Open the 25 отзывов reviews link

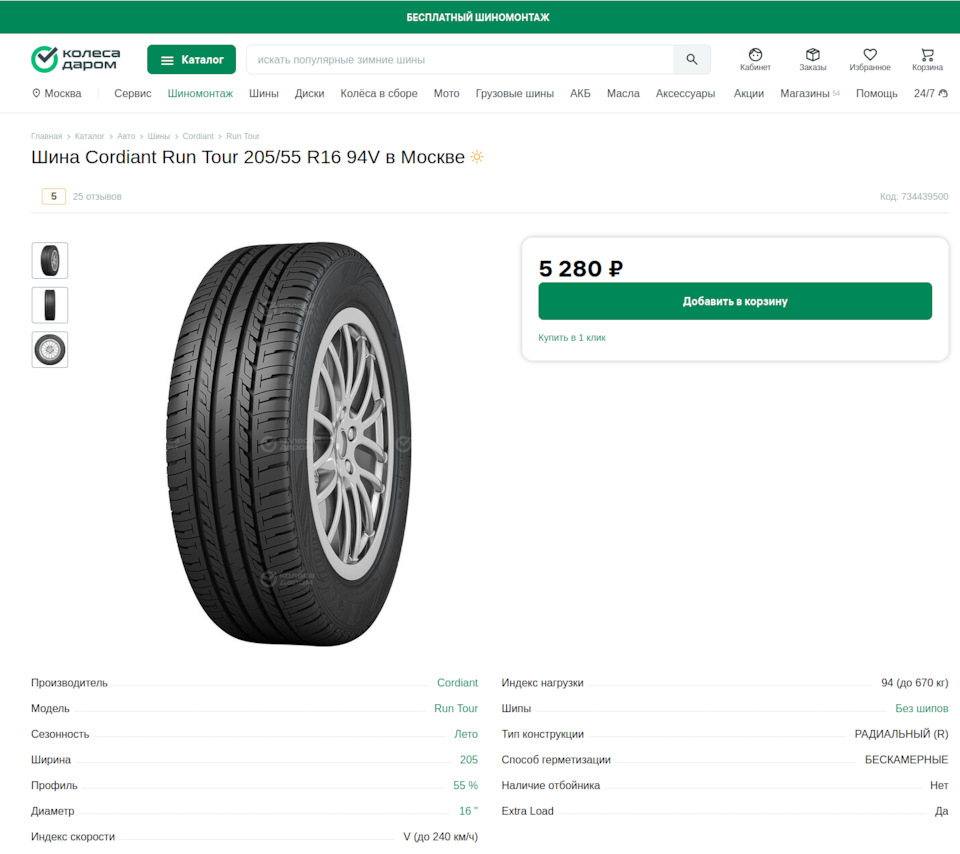[97, 197]
